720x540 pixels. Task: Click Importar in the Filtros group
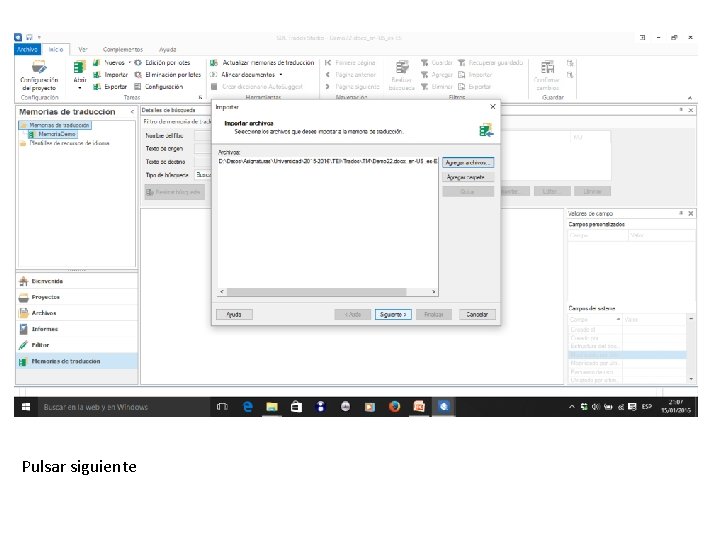pyautogui.click(x=475, y=74)
